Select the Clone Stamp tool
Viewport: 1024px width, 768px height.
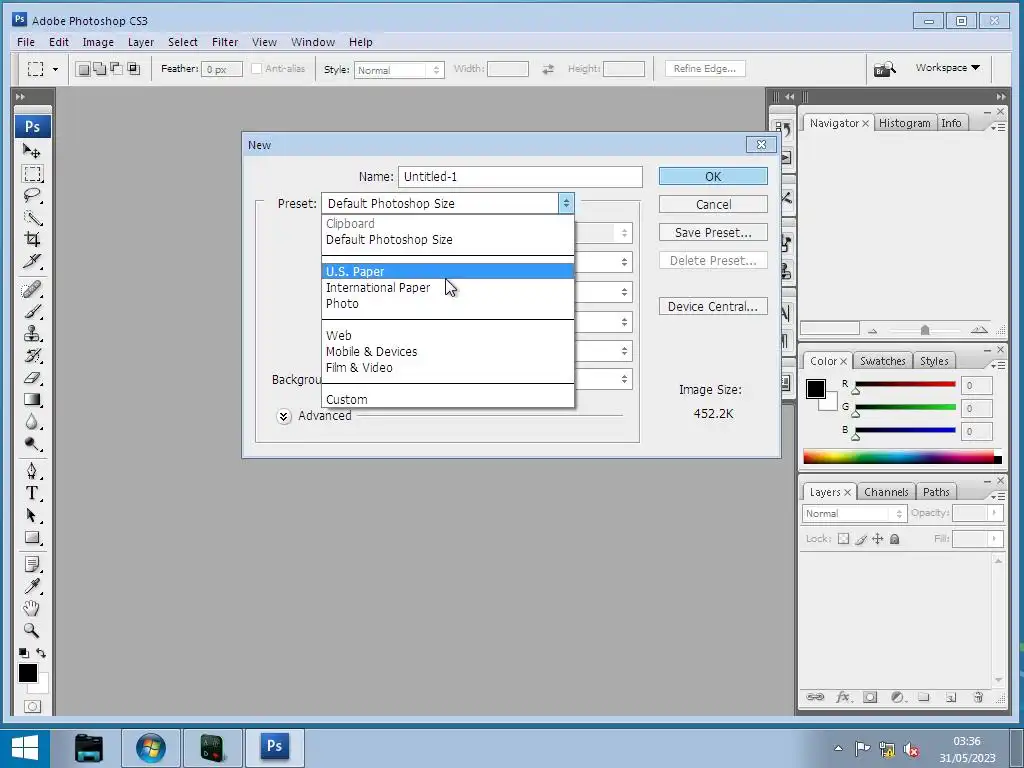click(31, 333)
